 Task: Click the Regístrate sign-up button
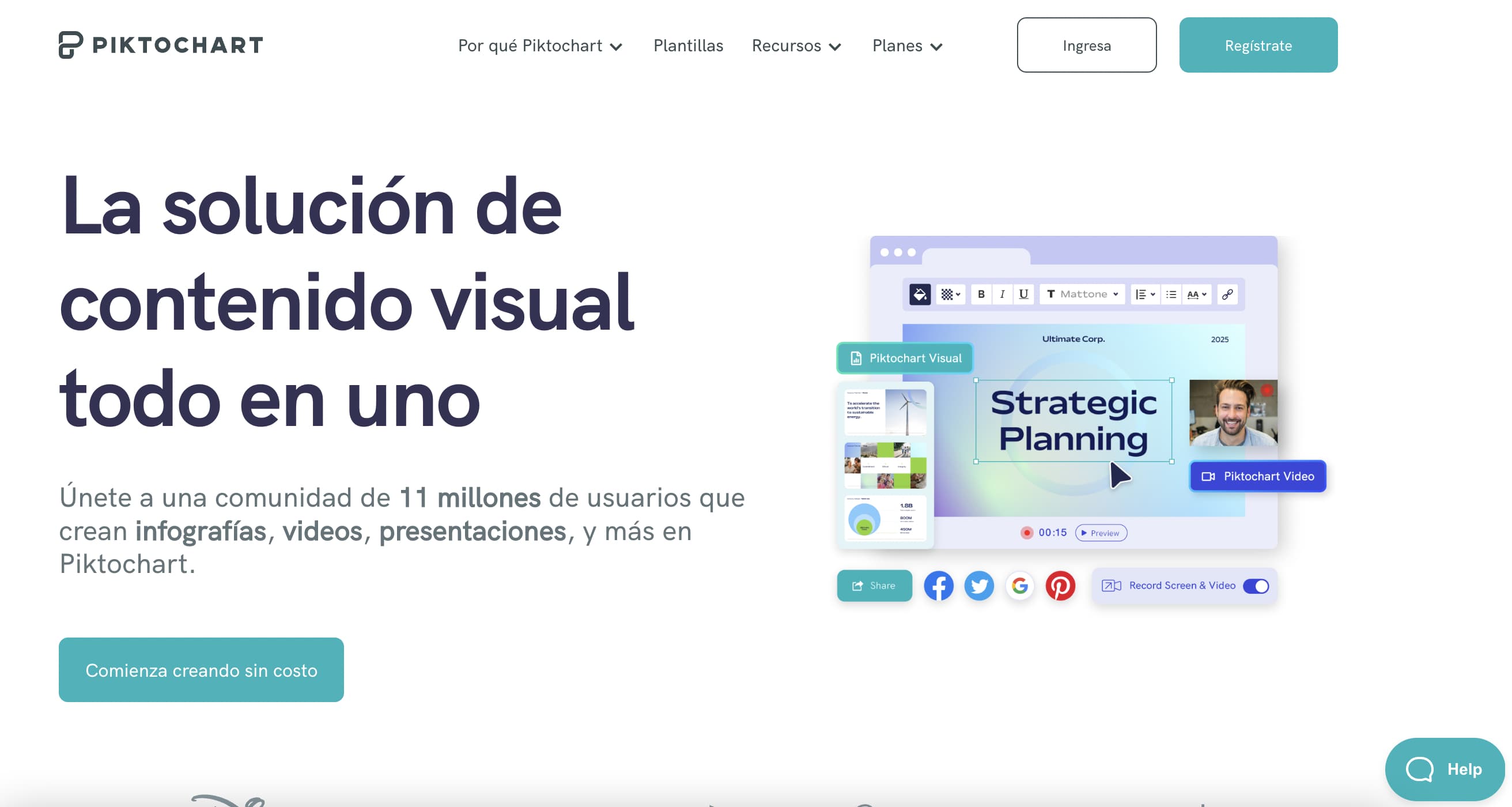point(1258,45)
